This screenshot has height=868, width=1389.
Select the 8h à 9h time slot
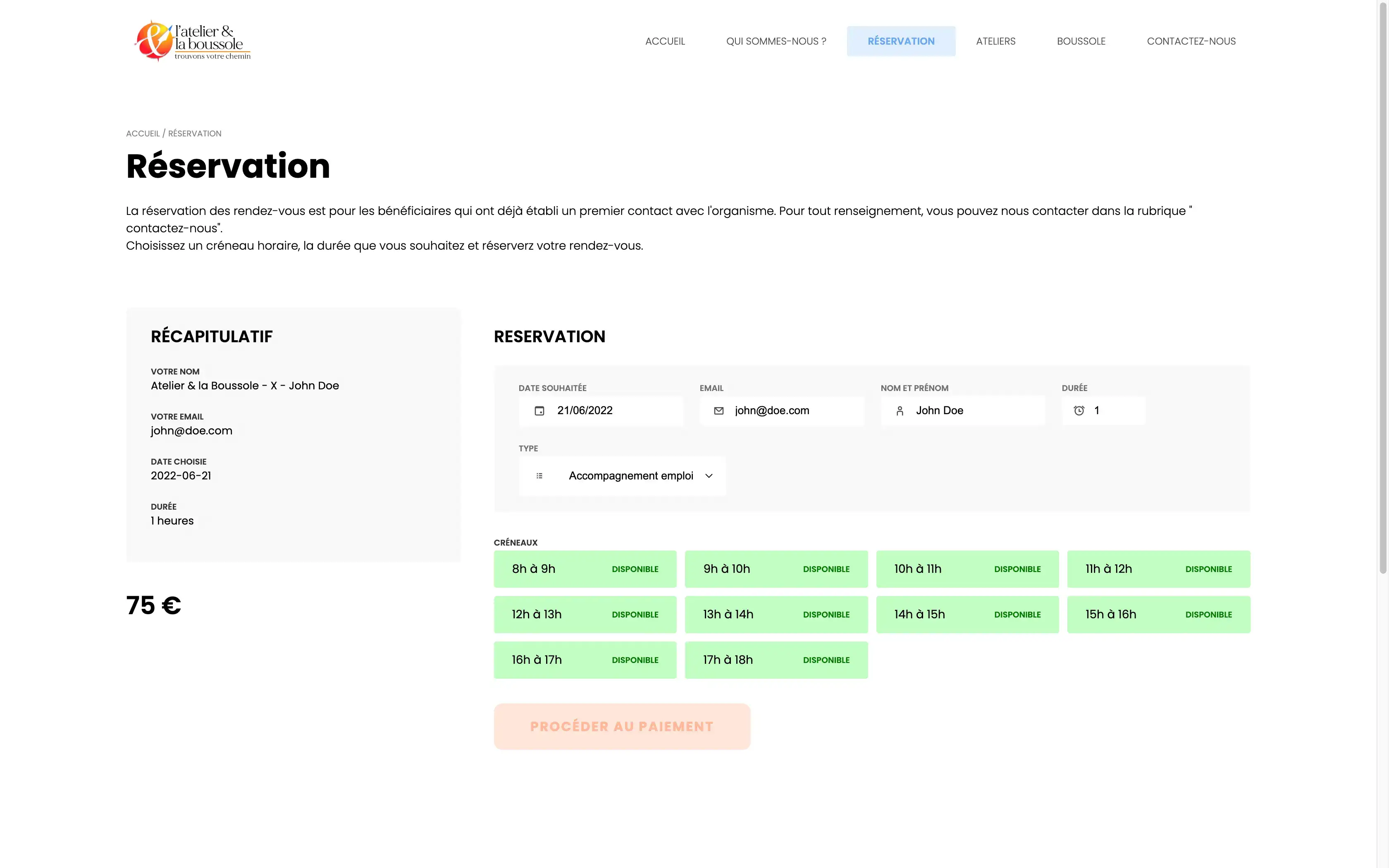pos(584,569)
